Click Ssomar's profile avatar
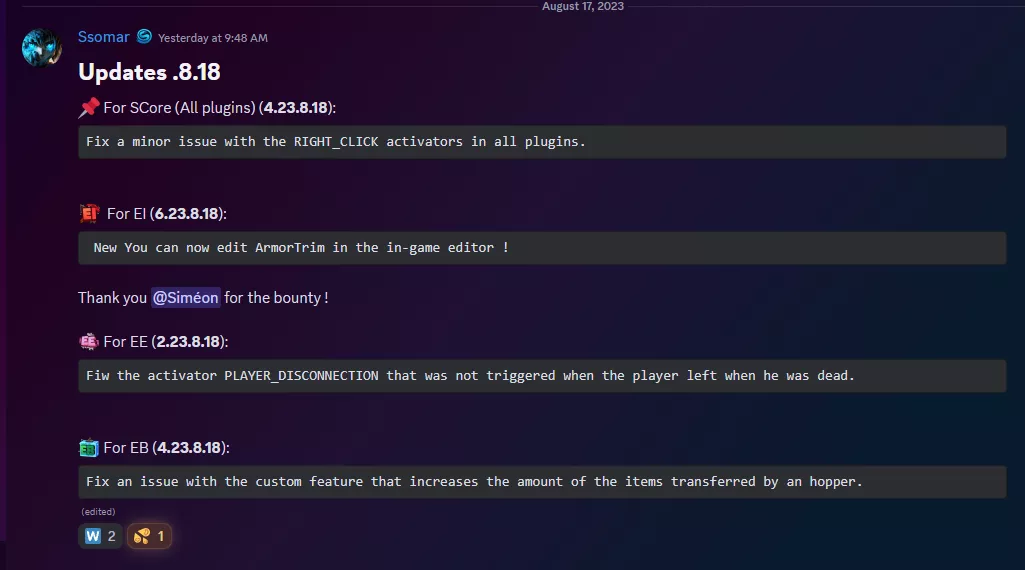 click(42, 47)
